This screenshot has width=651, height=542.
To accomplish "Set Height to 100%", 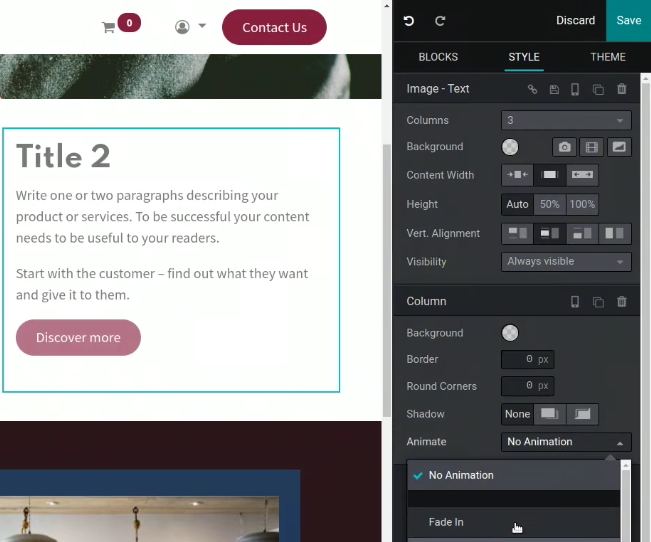I will [x=582, y=204].
